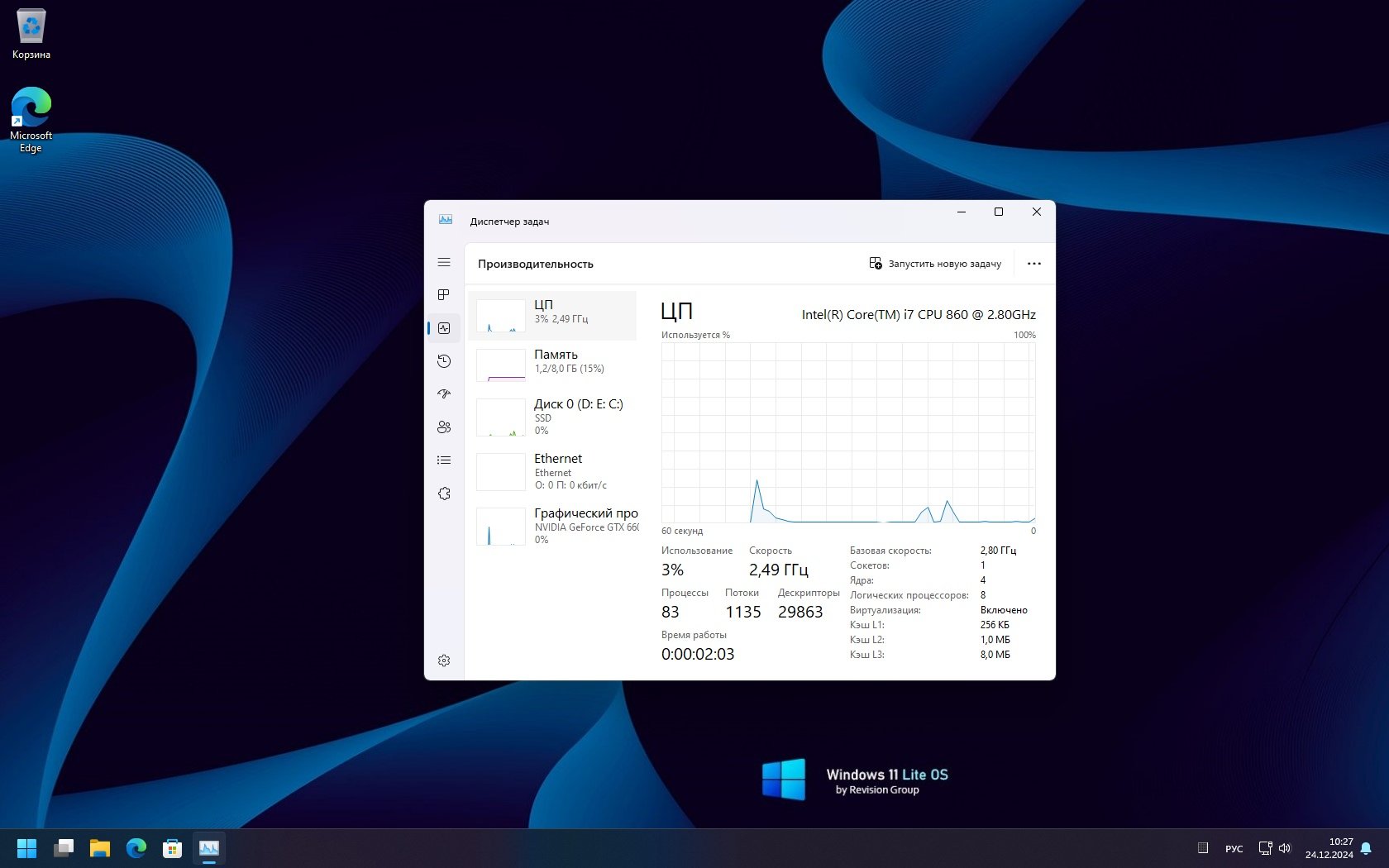Open the notifications bell icon
Screen dimensions: 1389x868
(x=1366, y=848)
